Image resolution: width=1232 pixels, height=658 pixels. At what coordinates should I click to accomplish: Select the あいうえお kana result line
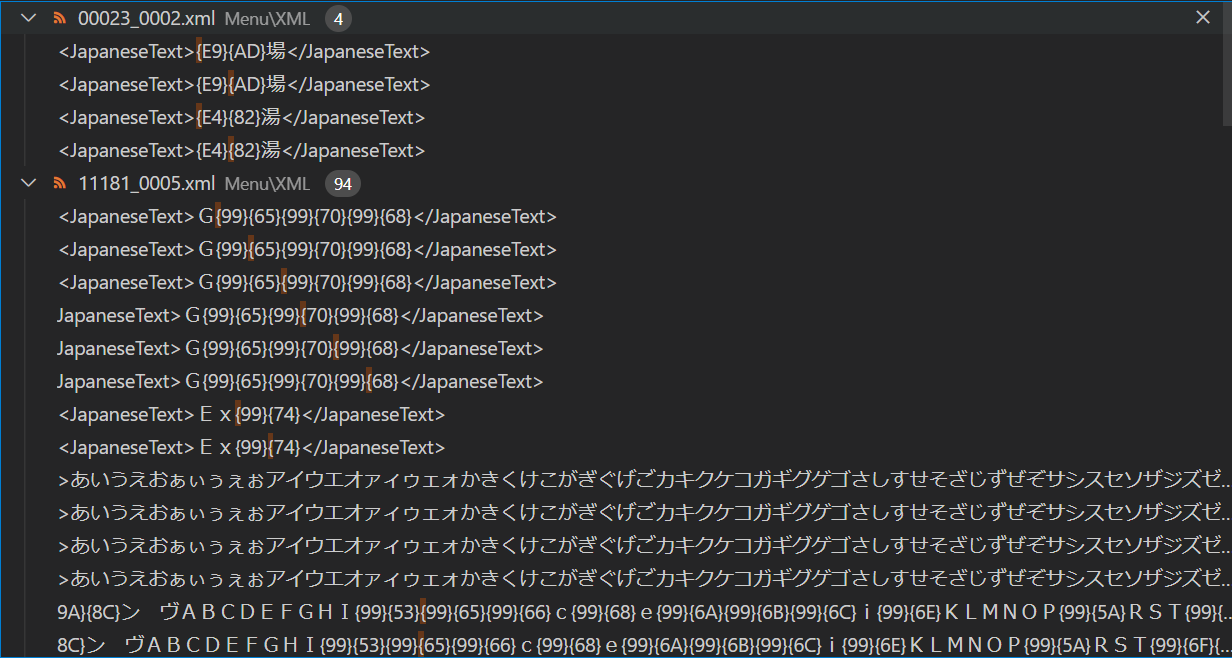coord(400,480)
